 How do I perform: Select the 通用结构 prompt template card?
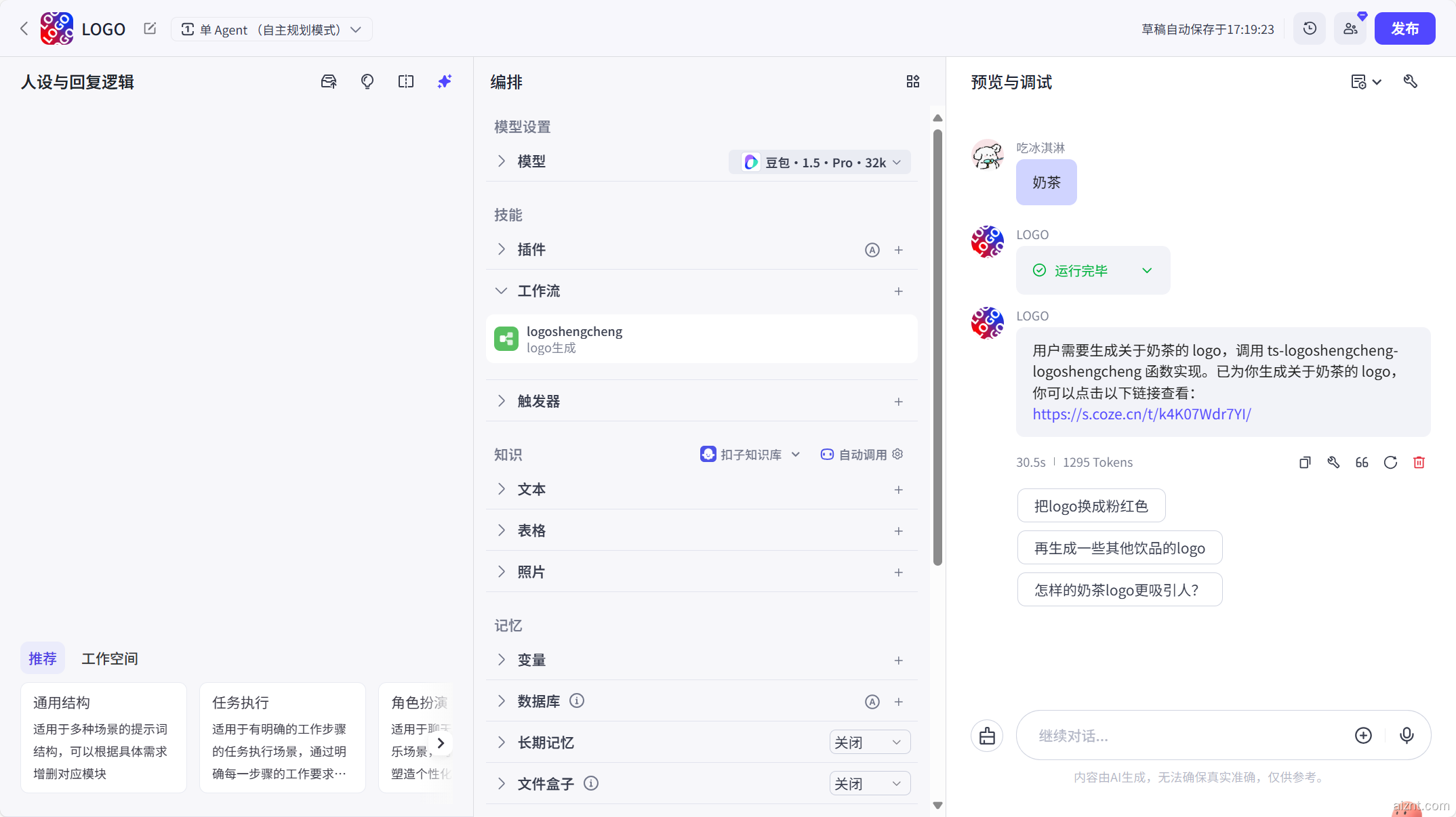coord(104,738)
